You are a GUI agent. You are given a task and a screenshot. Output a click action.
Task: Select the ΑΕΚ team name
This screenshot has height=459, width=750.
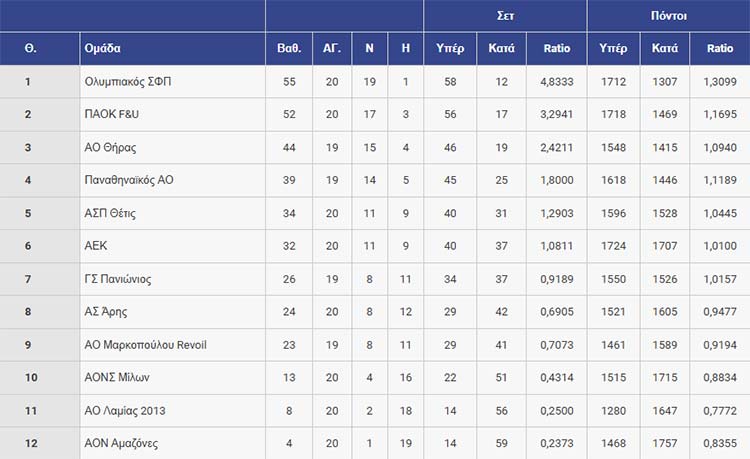click(96, 246)
